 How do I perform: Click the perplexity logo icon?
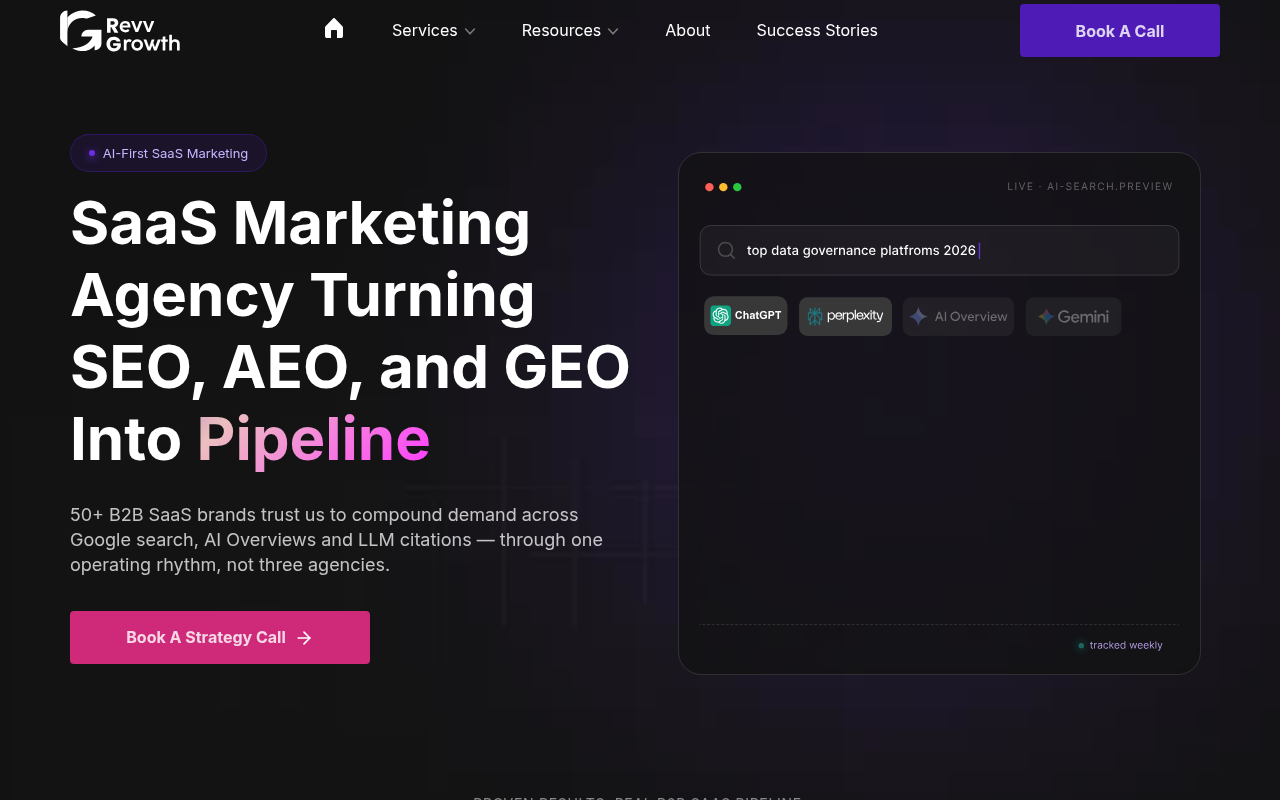(x=815, y=316)
